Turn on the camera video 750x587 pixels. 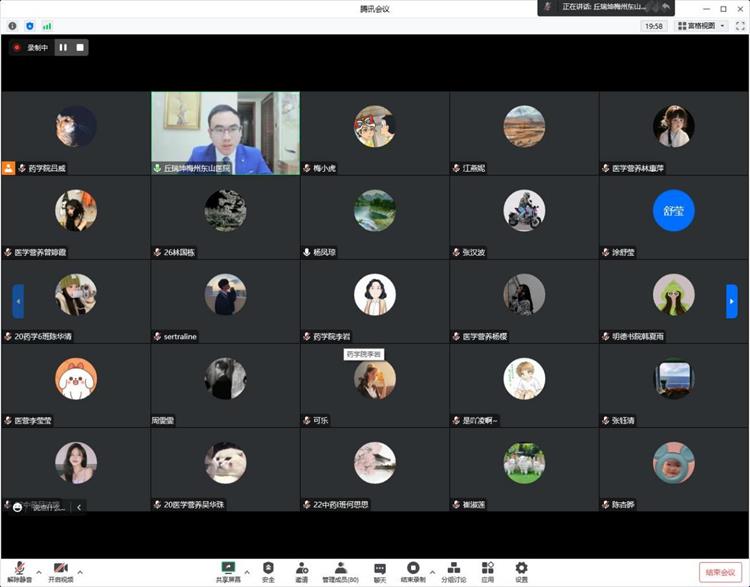click(61, 572)
